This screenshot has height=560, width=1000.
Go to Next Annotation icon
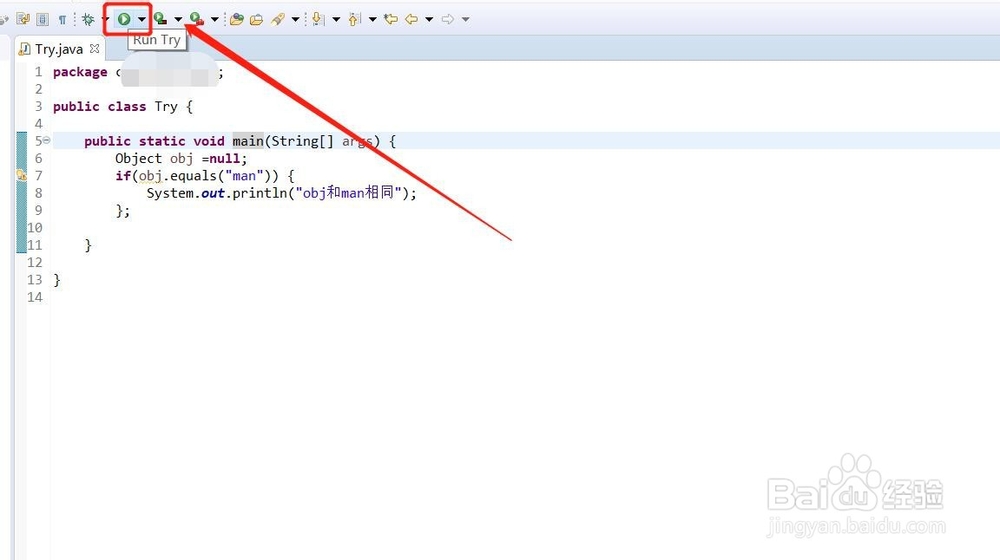318,20
